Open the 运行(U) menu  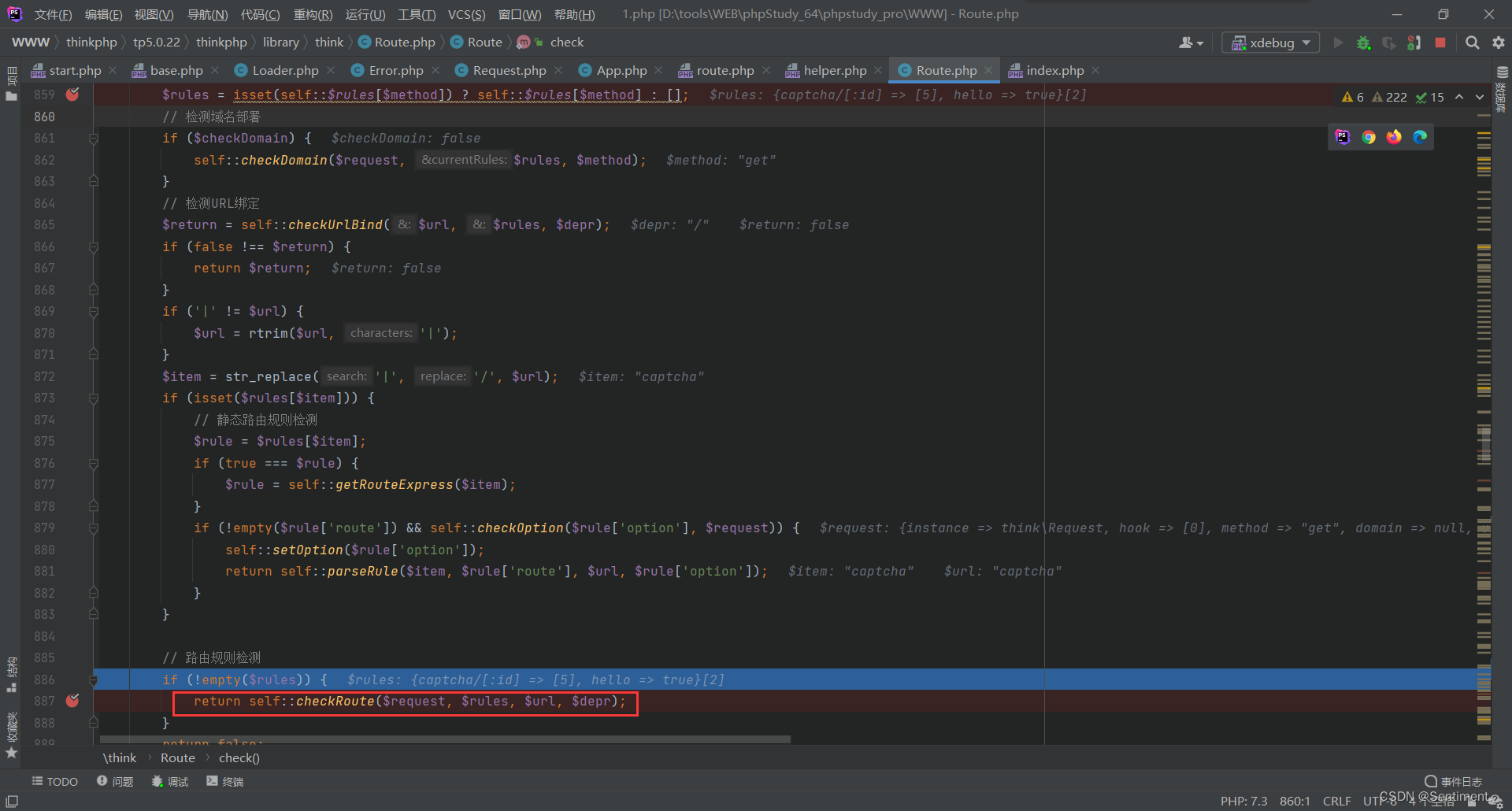pyautogui.click(x=365, y=14)
